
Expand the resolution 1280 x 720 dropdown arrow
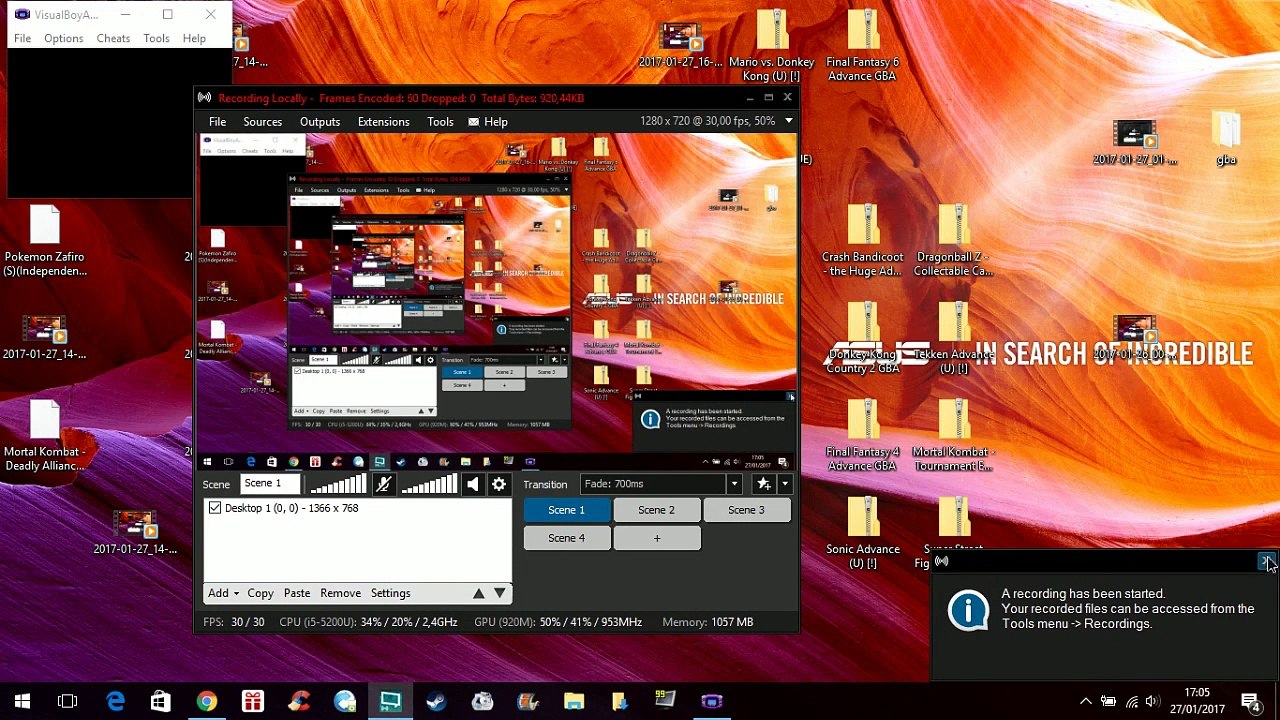789,121
